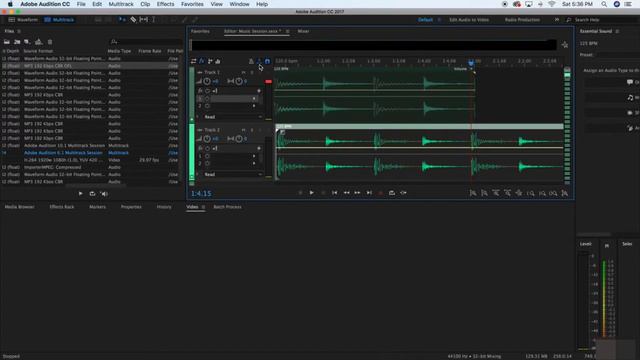Viewport: 640px width, 360px height.
Task: Select the Razor tool in the toolbar
Action: pyautogui.click(x=133, y=19)
